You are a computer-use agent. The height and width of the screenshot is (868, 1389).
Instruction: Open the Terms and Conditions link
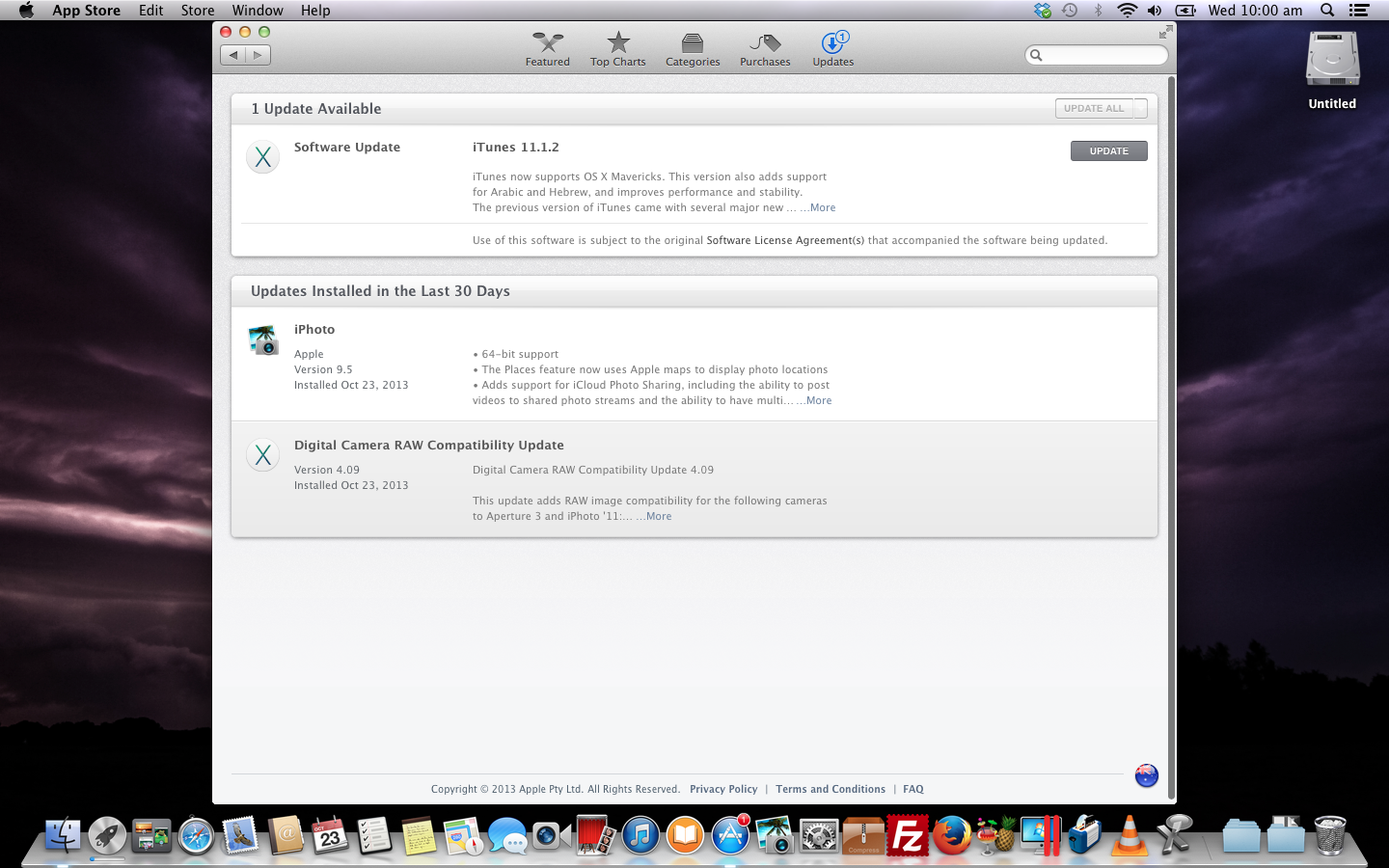(831, 789)
